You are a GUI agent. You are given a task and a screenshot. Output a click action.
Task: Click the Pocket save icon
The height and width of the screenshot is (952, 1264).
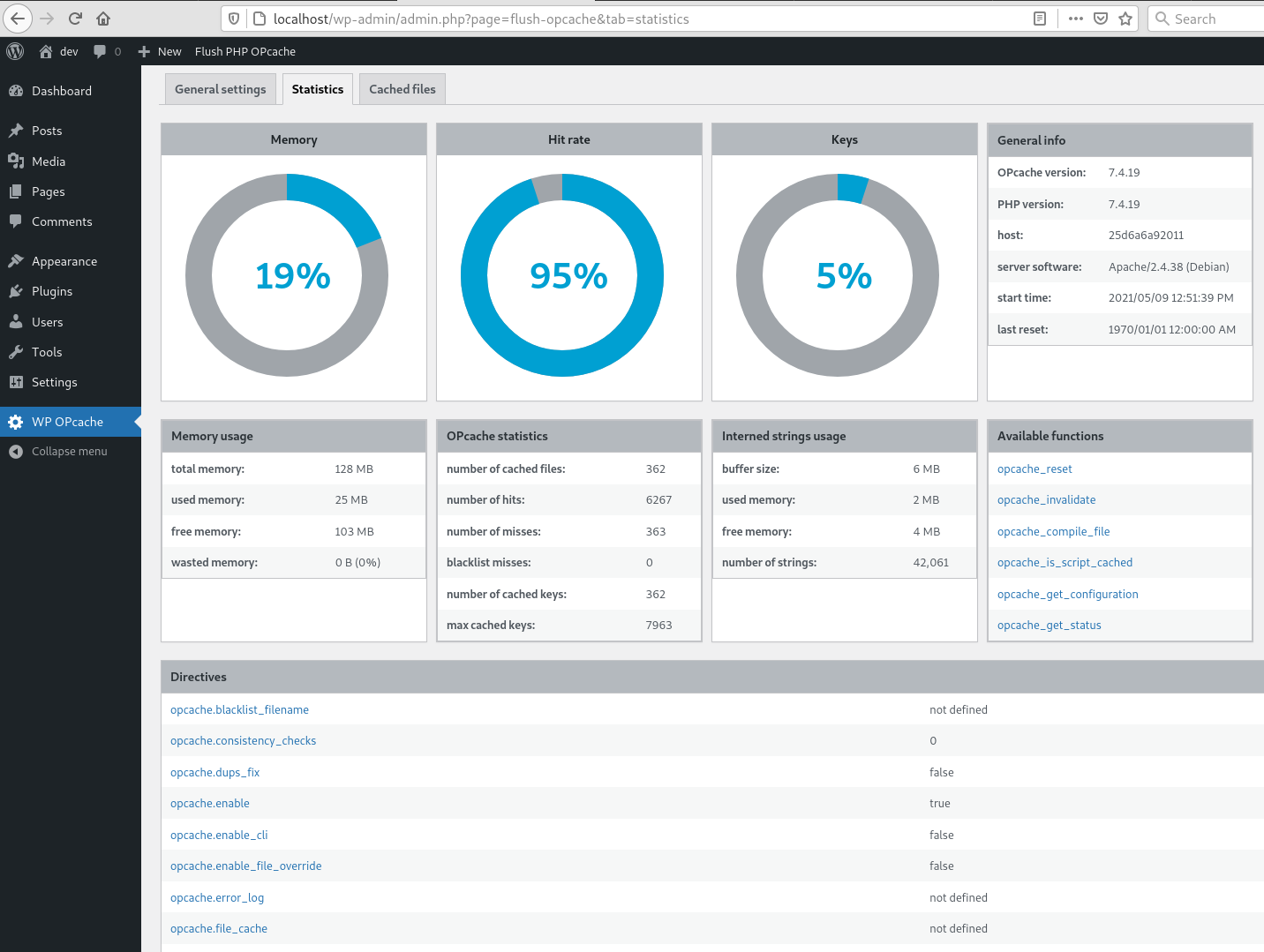click(x=1101, y=19)
